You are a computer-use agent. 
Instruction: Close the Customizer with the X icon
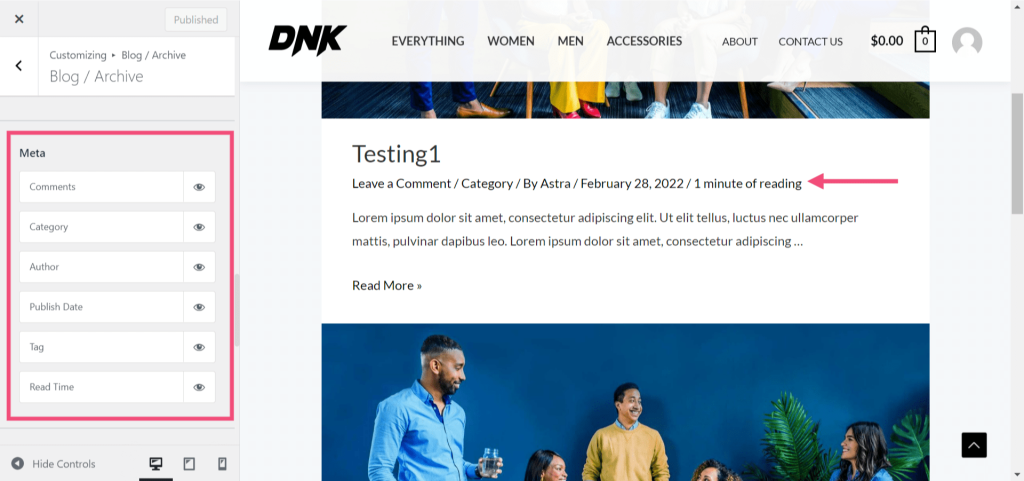click(19, 19)
